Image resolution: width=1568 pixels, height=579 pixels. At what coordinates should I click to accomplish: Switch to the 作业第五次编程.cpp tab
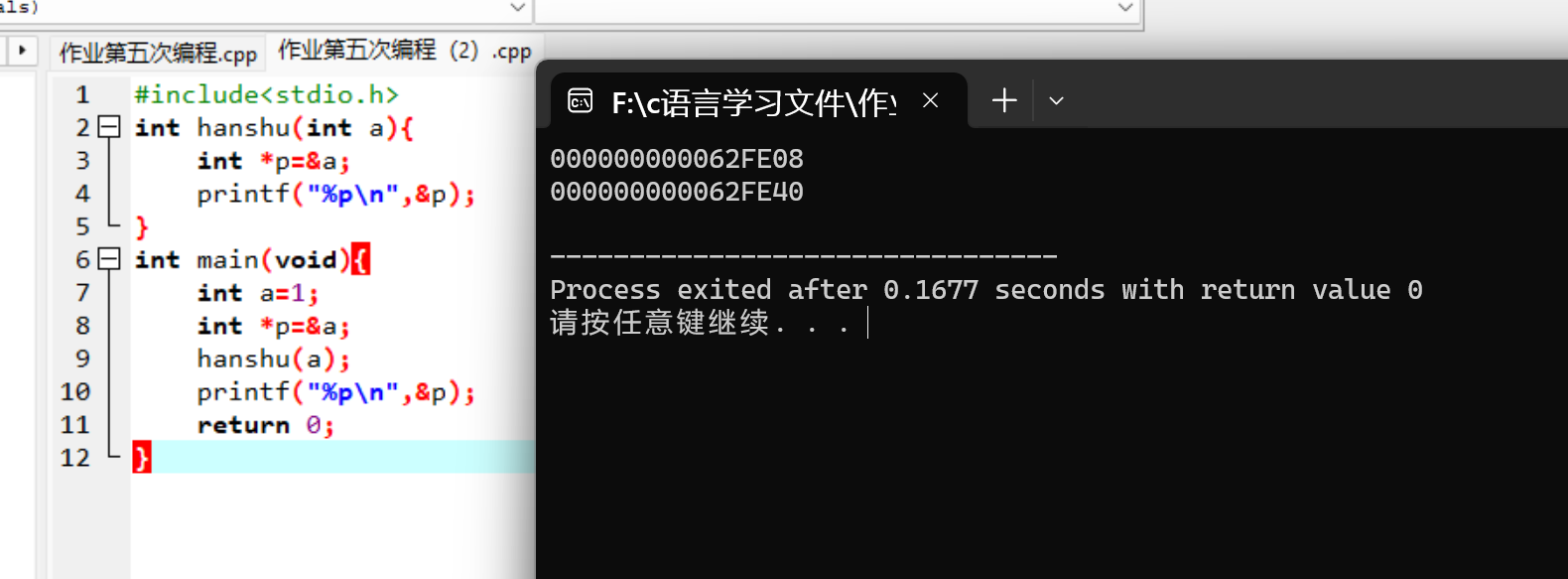pos(158,53)
